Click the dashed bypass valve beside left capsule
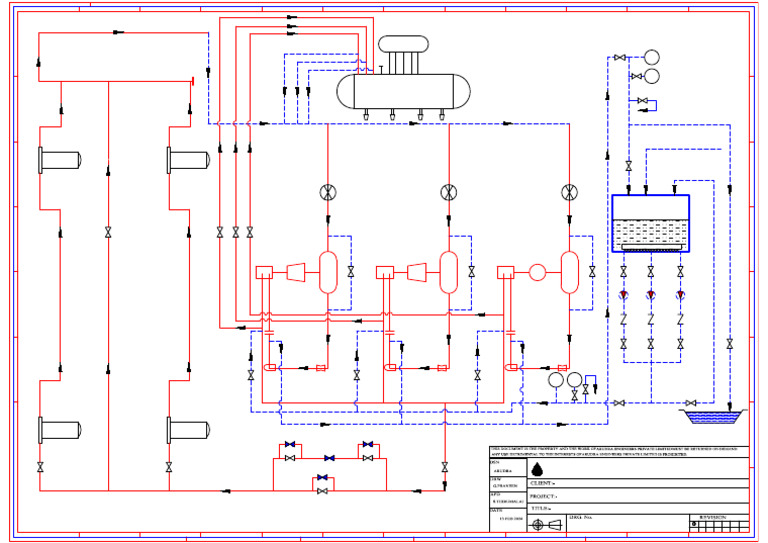The height and width of the screenshot is (543, 768). (351, 272)
